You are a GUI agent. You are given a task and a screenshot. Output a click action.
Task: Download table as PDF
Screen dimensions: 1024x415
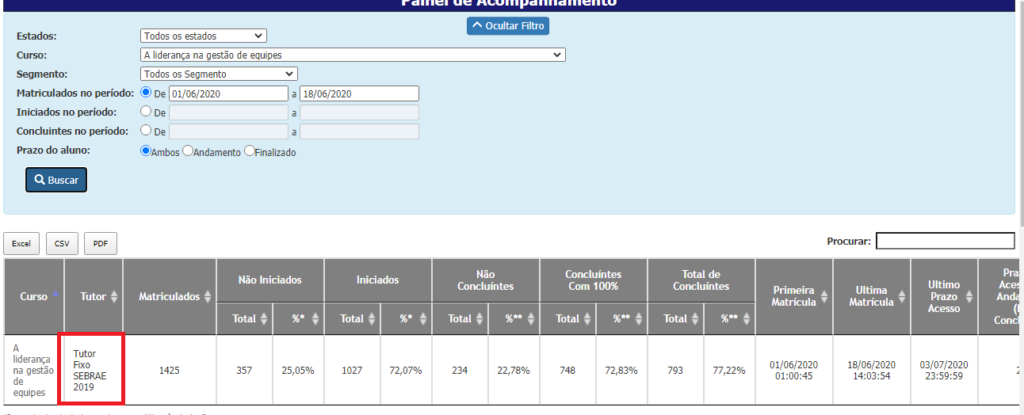point(101,243)
